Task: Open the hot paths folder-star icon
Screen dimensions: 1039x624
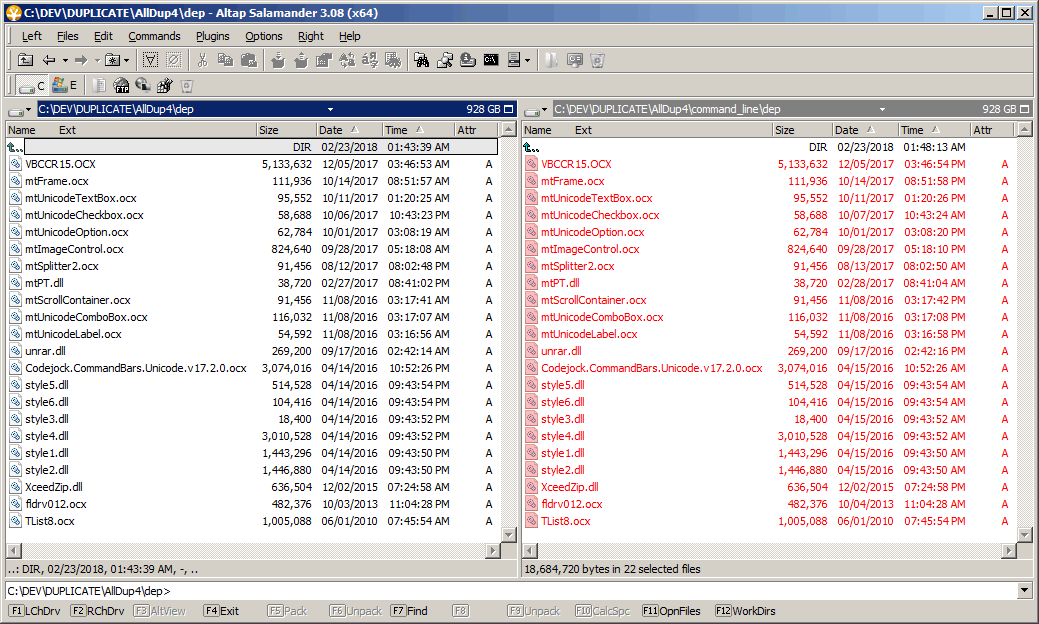Action: [x=113, y=60]
